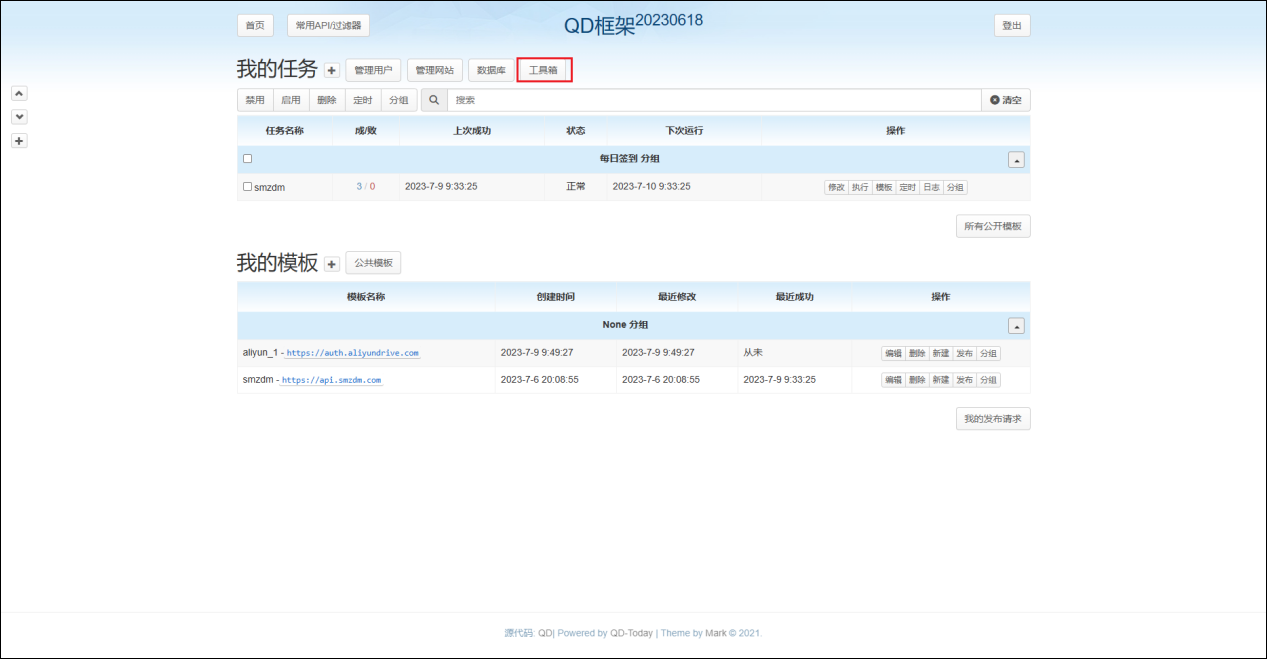Viewport: 1267px width, 659px height.
Task: Collapse the 每日签到 分组 task group
Action: tap(1016, 160)
